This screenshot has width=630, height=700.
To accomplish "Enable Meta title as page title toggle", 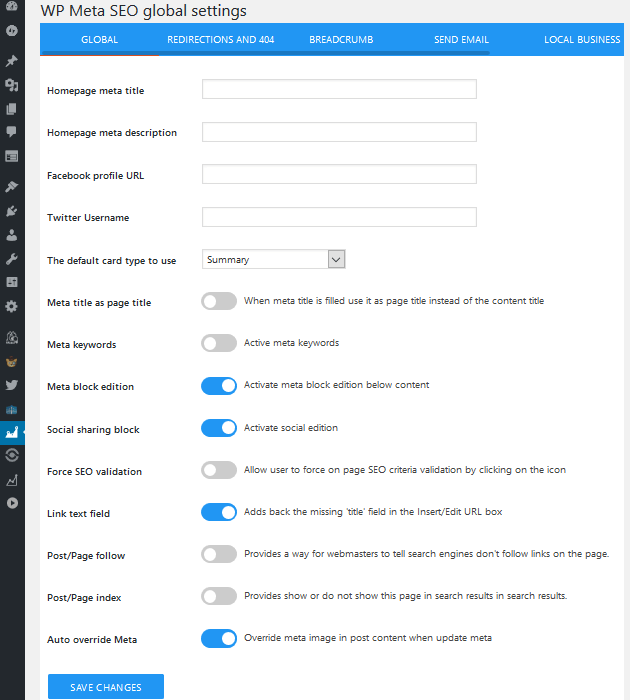I will pyautogui.click(x=219, y=301).
